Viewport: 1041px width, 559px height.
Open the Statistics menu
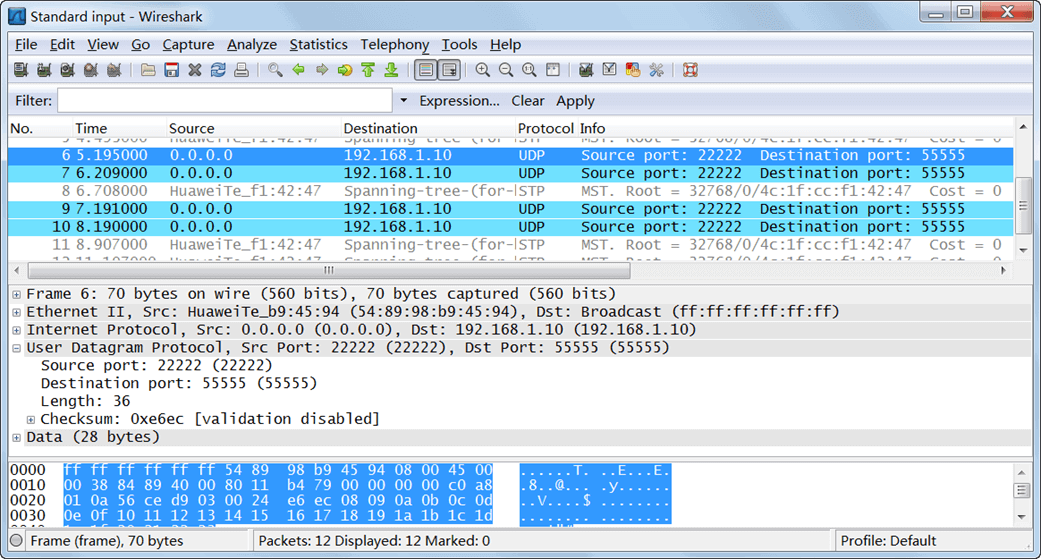(x=318, y=44)
